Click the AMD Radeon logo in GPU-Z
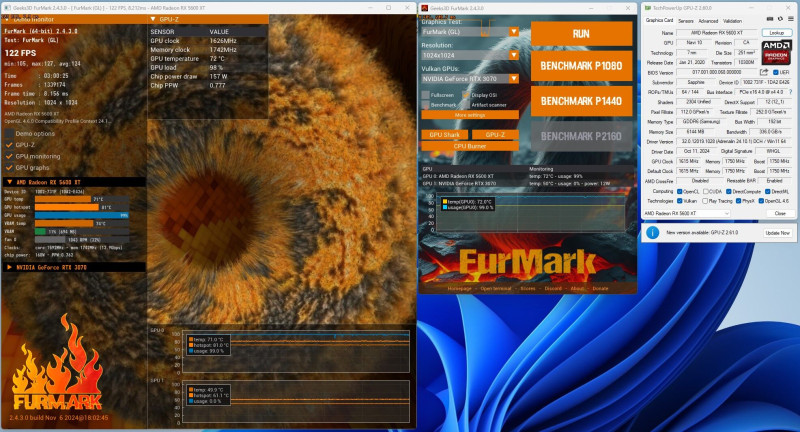The width and height of the screenshot is (800, 432). 776,53
